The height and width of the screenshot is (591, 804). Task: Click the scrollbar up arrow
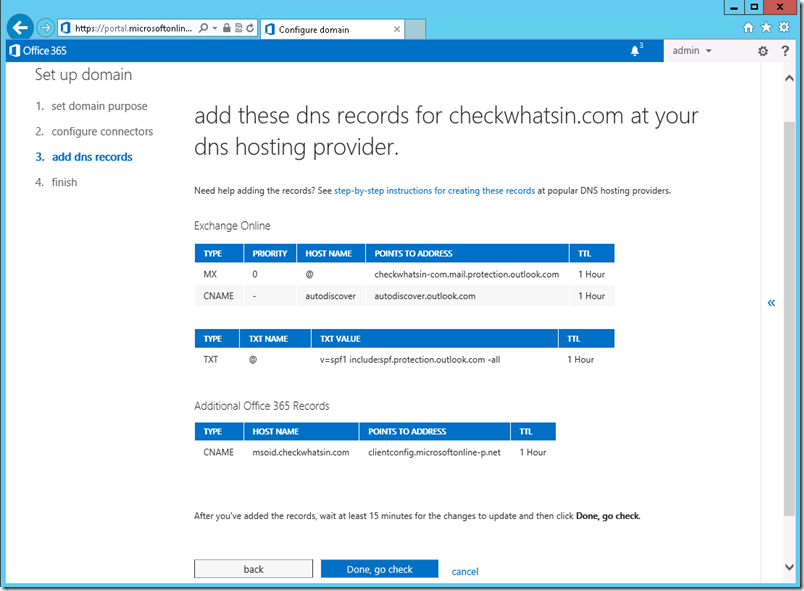click(x=789, y=78)
